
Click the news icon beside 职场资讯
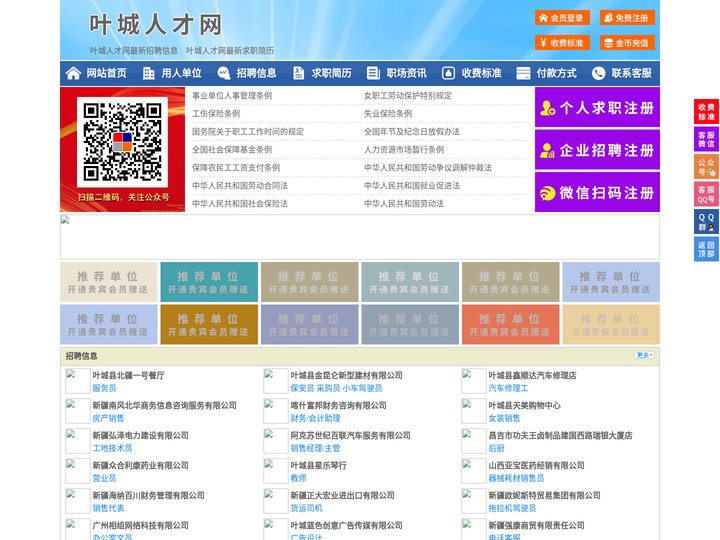click(373, 73)
